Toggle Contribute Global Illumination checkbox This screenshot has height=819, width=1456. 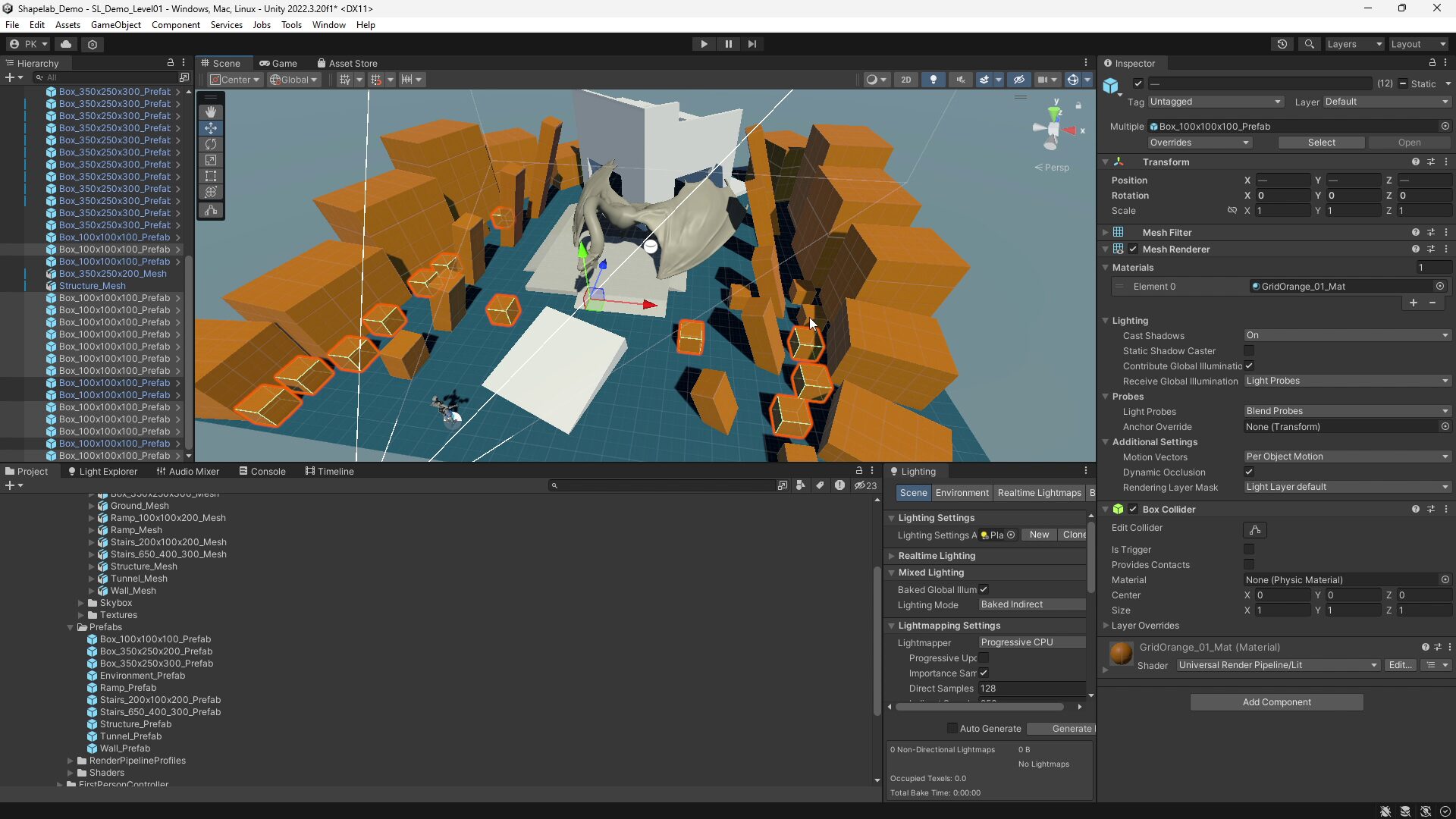1249,366
